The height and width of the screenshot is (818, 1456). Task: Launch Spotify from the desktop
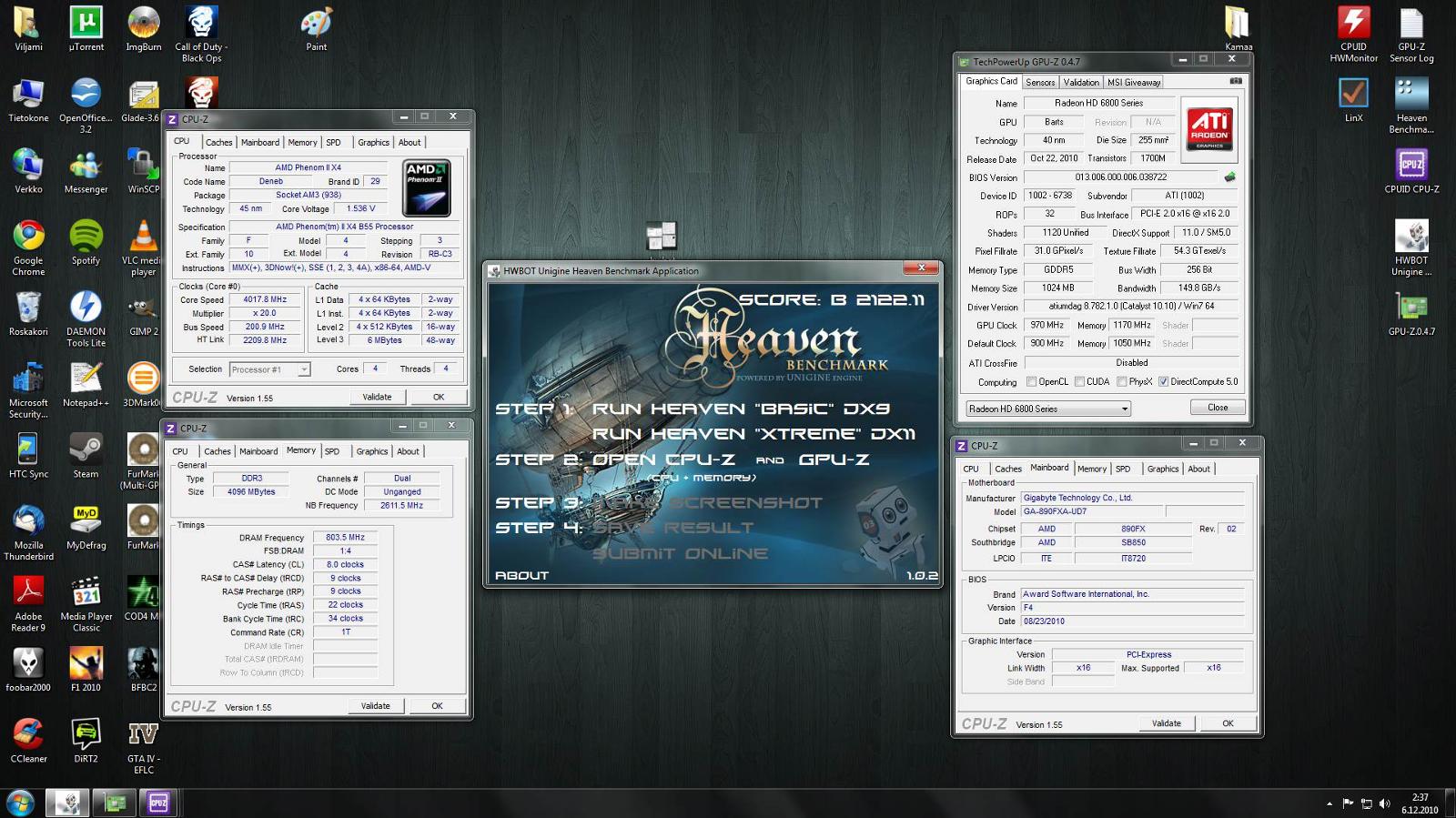pos(86,243)
